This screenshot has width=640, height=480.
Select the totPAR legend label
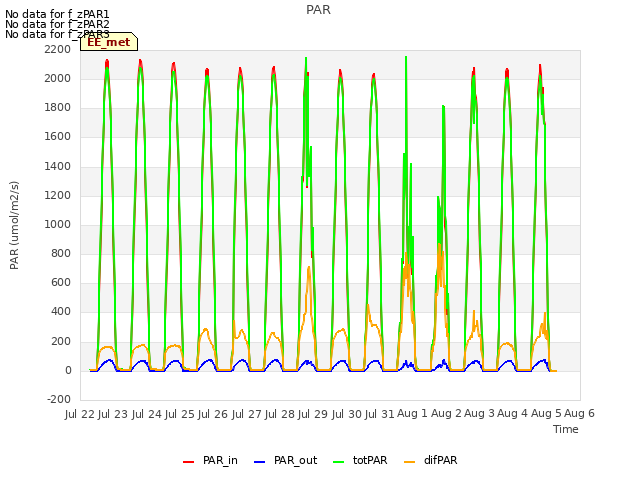(x=370, y=460)
